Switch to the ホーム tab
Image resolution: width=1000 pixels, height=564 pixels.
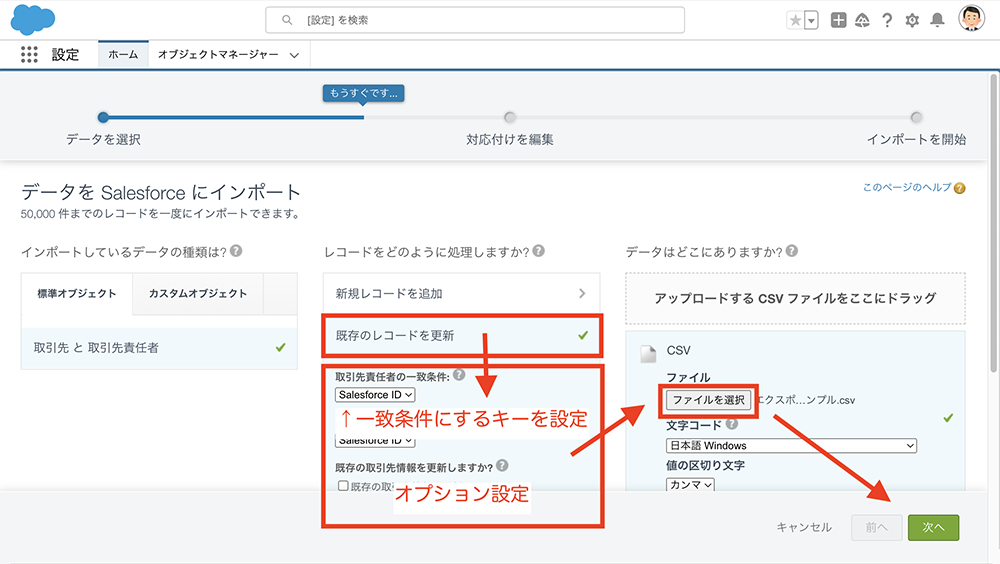pyautogui.click(x=123, y=54)
